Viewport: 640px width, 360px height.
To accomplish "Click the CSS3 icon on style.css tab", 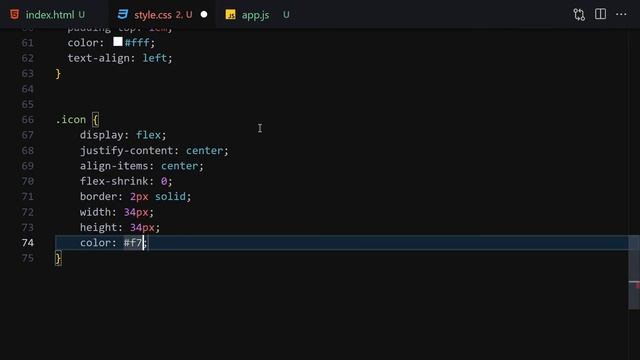I will [x=122, y=15].
